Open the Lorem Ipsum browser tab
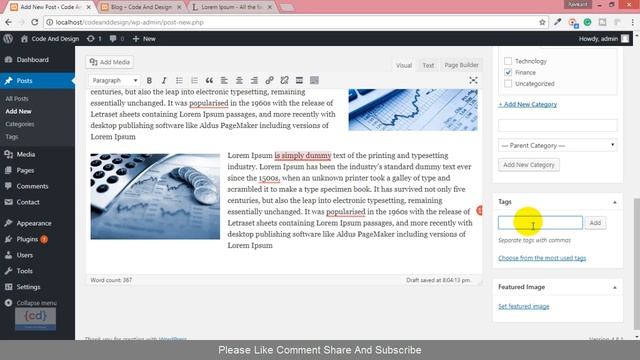 [232, 7]
